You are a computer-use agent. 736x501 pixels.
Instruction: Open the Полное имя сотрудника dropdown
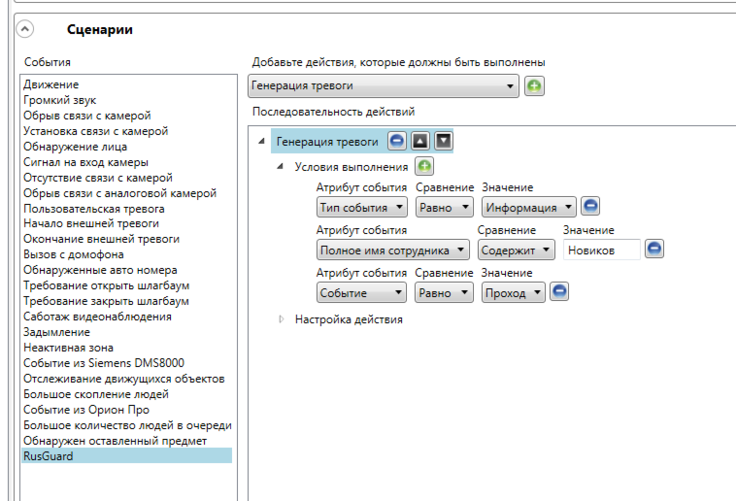(393, 250)
